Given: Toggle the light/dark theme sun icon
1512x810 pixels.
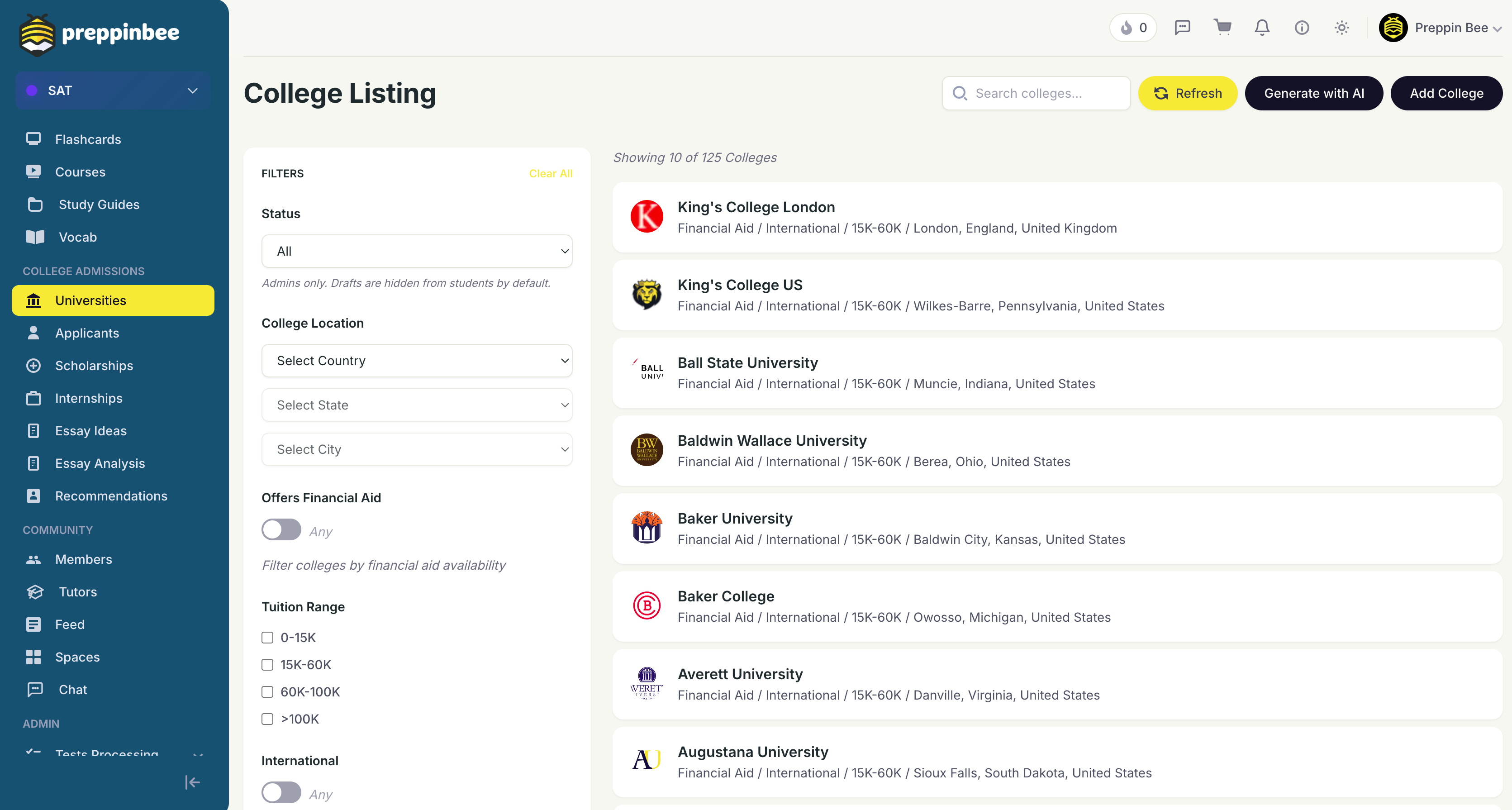Looking at the screenshot, I should (x=1342, y=28).
